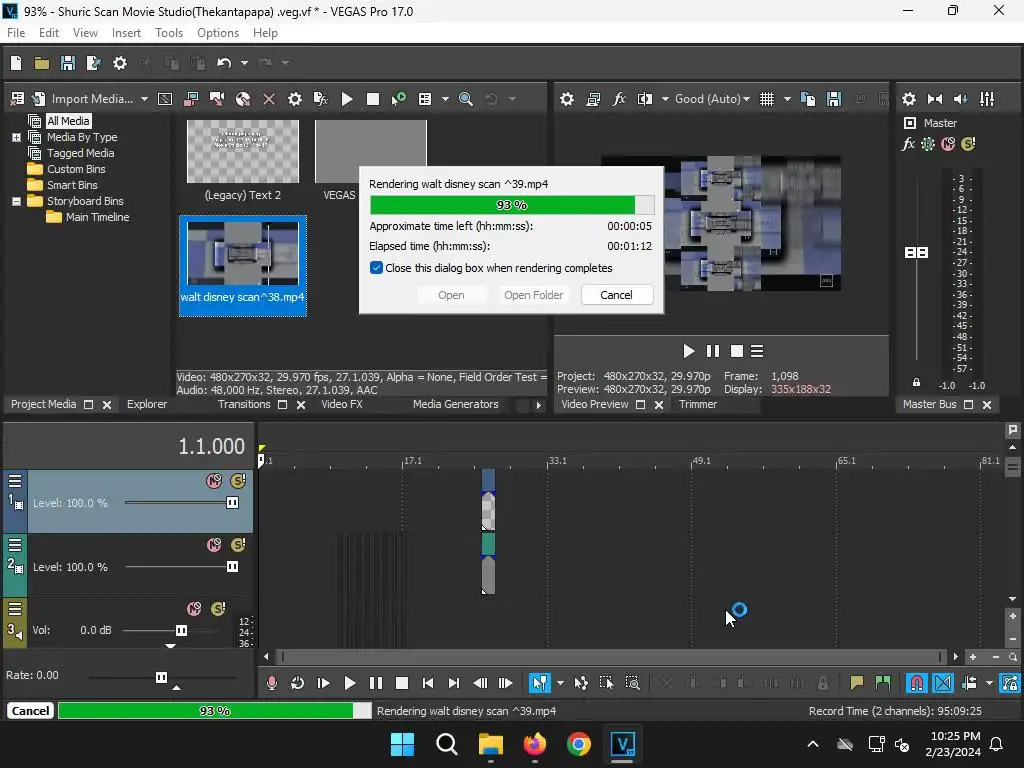Click Pause under the video preview

point(712,351)
